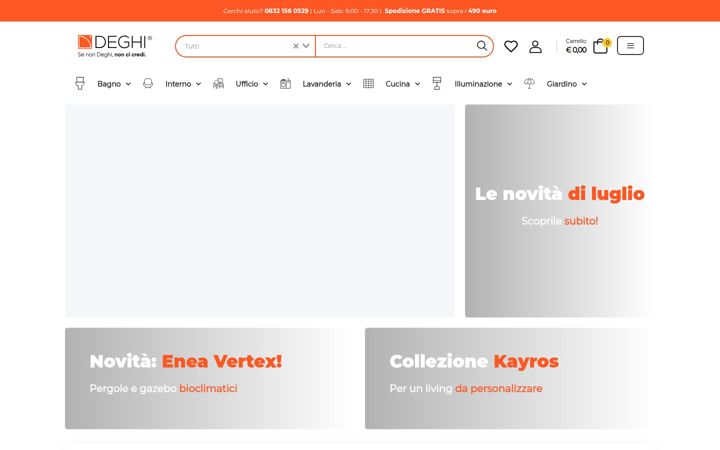Image resolution: width=720 pixels, height=450 pixels.
Task: Click the Deghi logo
Action: pyautogui.click(x=114, y=46)
